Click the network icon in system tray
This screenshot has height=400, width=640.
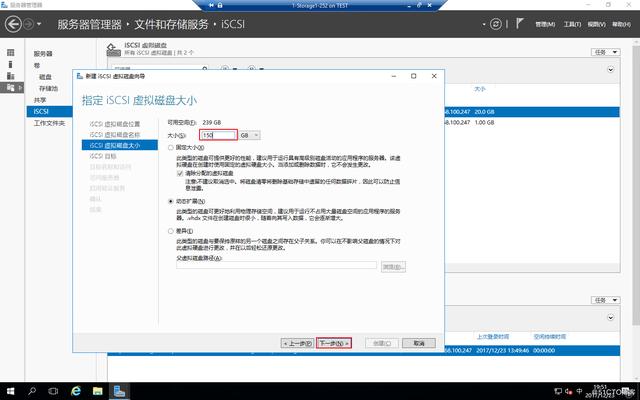[558, 391]
